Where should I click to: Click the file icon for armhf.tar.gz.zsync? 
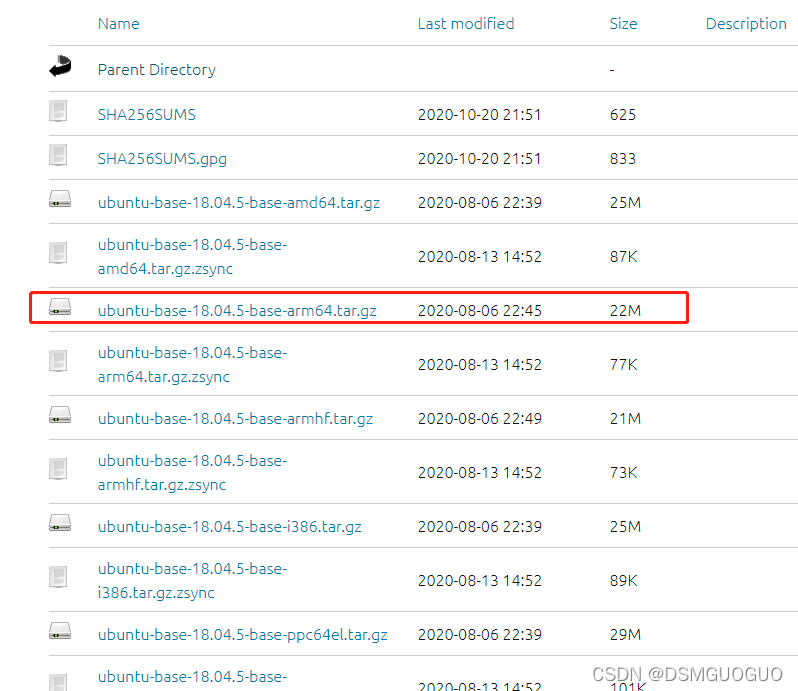coord(58,469)
